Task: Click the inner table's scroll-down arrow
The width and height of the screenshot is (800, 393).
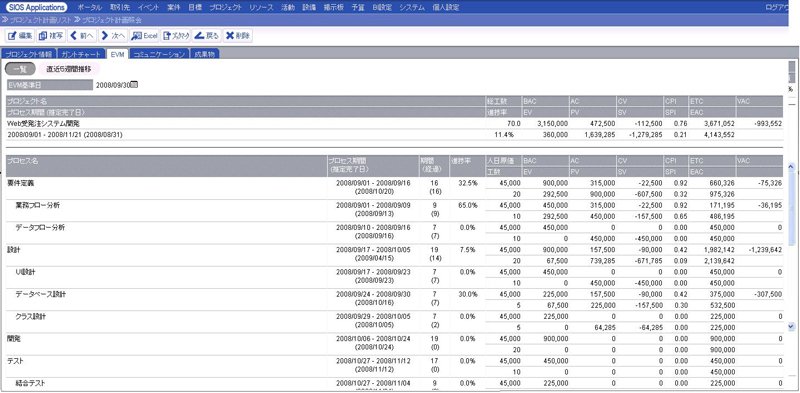Action: point(791,326)
